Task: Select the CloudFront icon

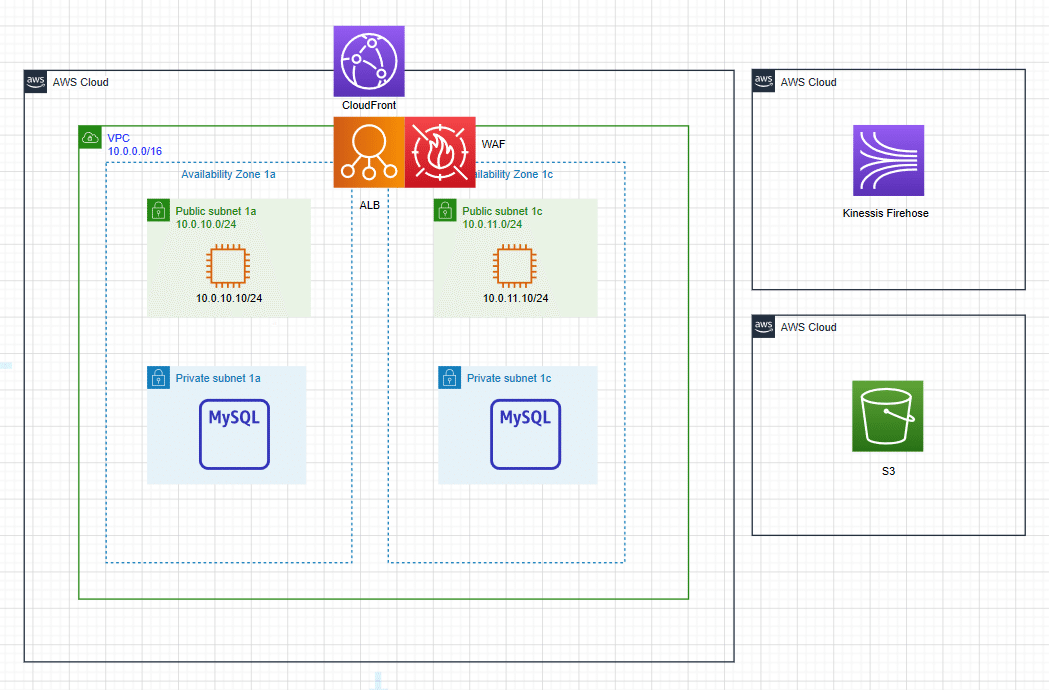Action: pos(369,62)
